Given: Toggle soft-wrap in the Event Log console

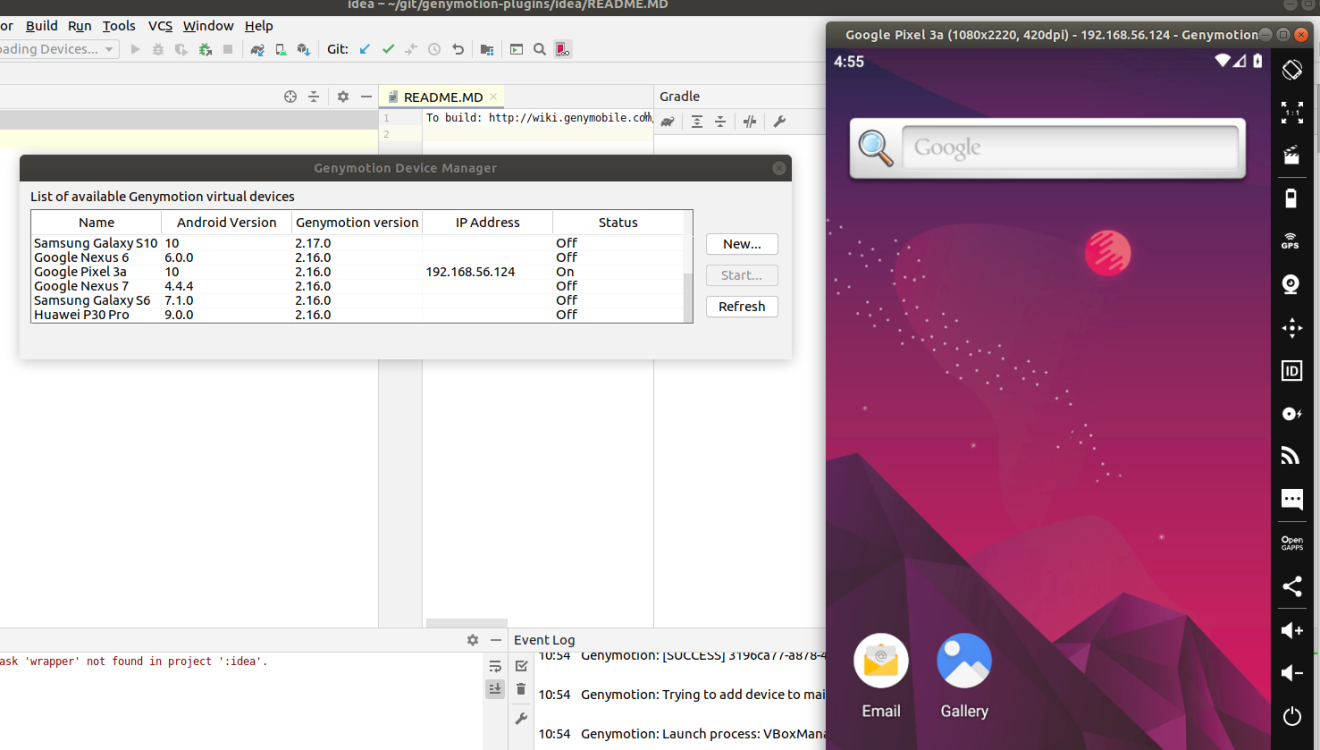Looking at the screenshot, I should [x=494, y=665].
